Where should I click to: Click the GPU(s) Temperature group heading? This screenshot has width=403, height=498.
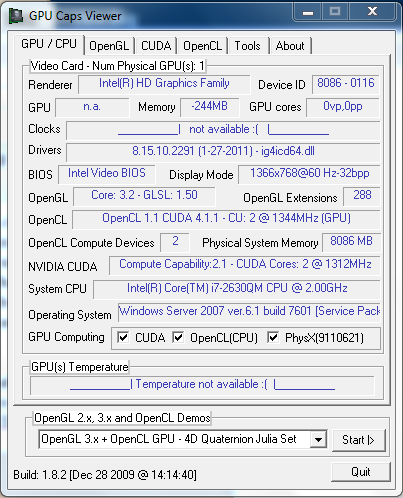[x=80, y=367]
